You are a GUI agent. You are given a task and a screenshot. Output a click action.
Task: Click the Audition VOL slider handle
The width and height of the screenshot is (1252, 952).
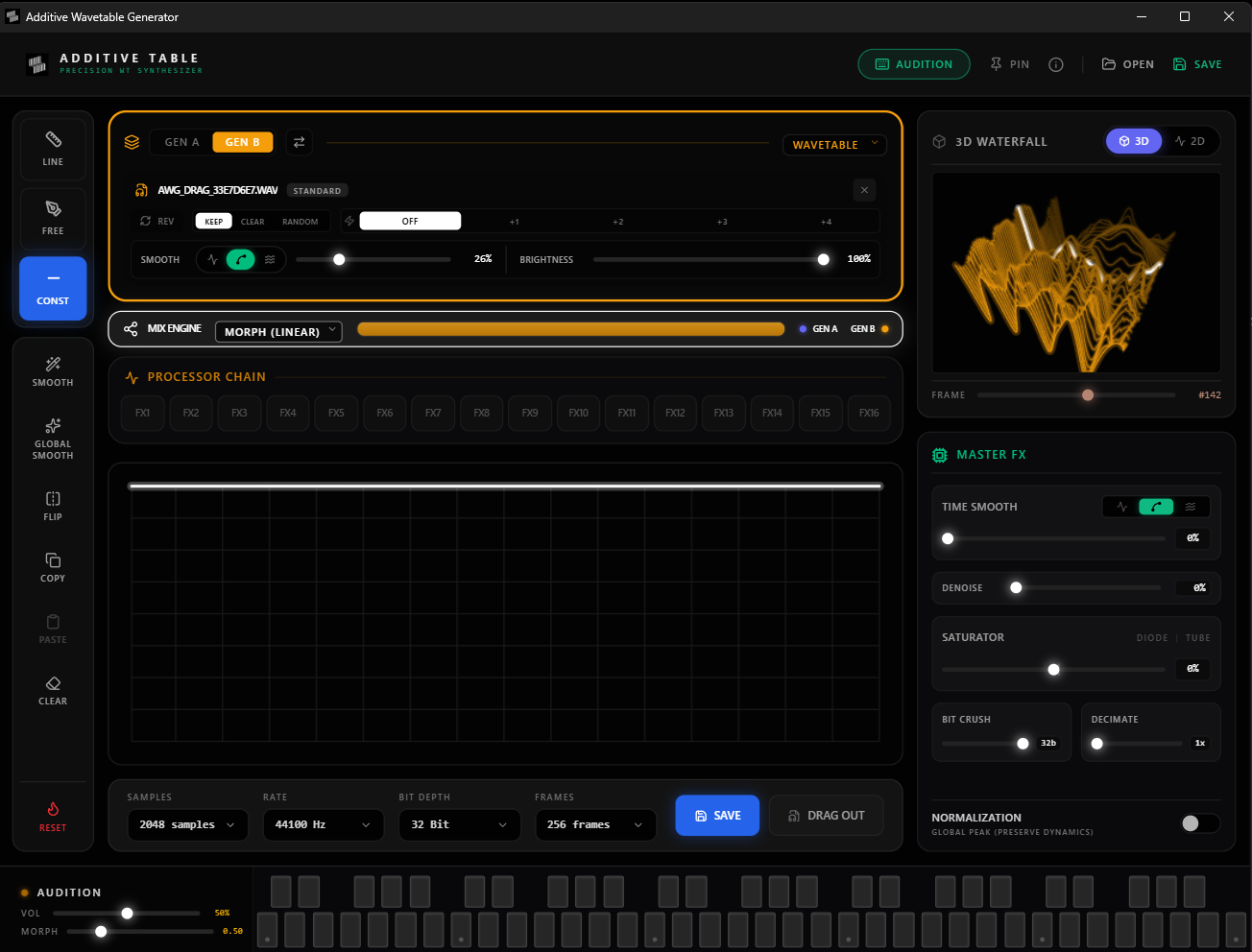coord(127,913)
